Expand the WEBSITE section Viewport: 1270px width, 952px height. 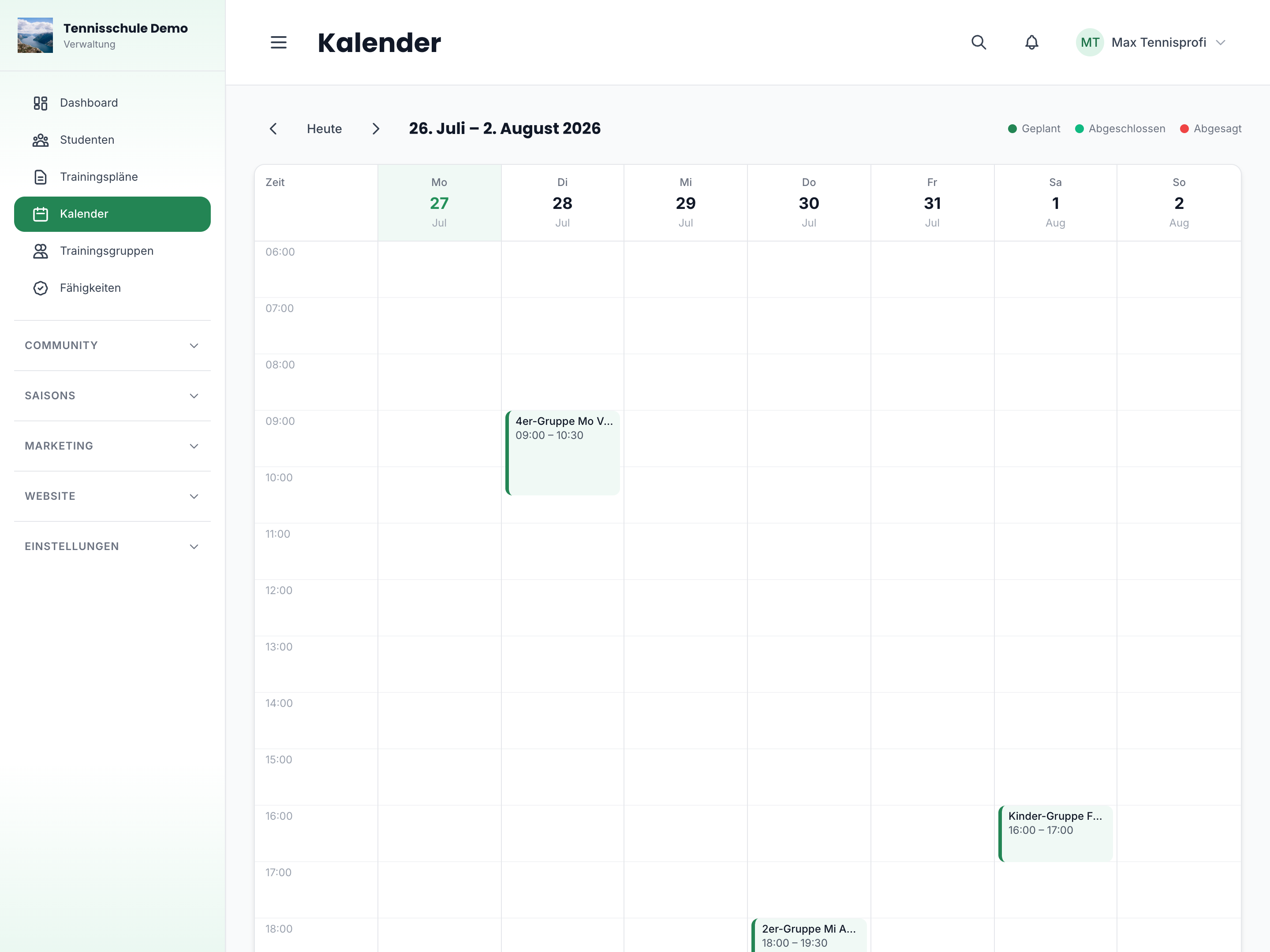(x=112, y=496)
